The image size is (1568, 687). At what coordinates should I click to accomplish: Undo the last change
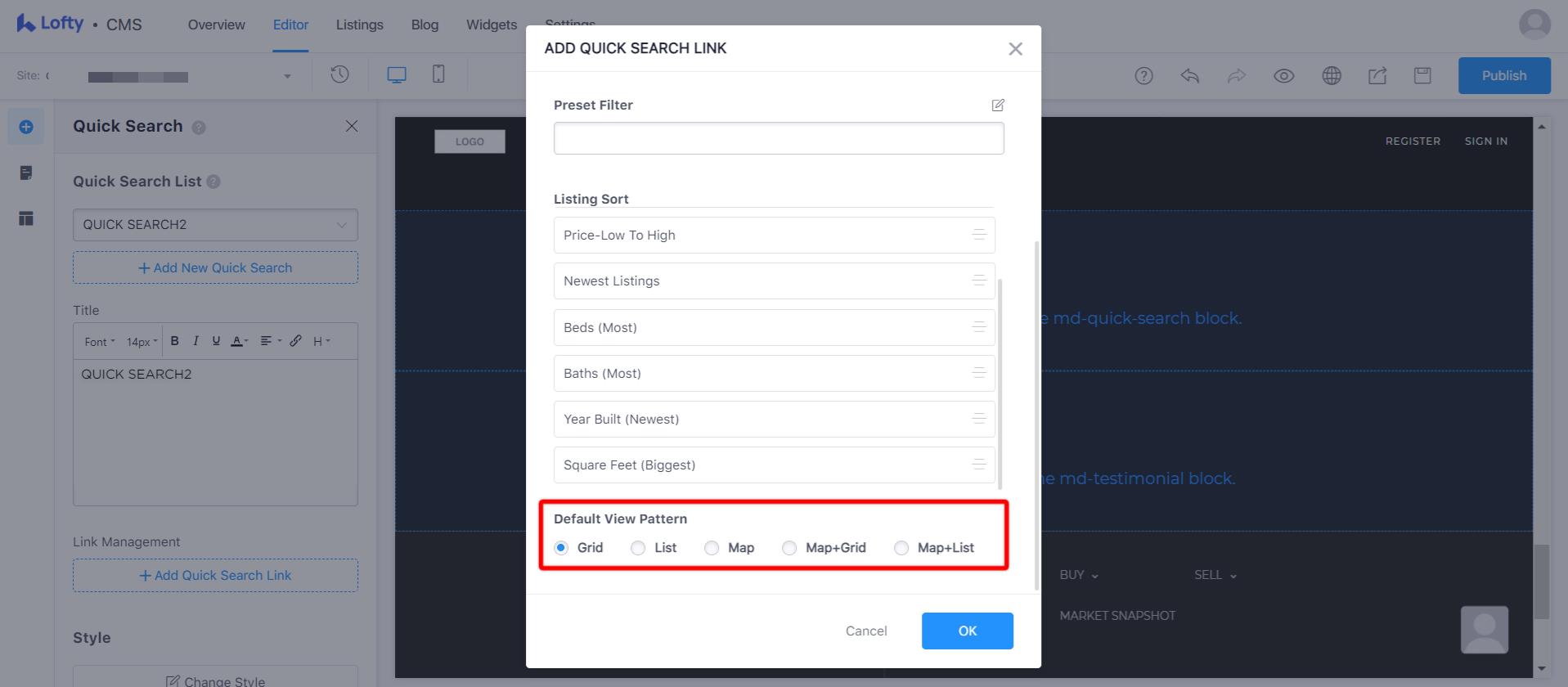click(1190, 76)
